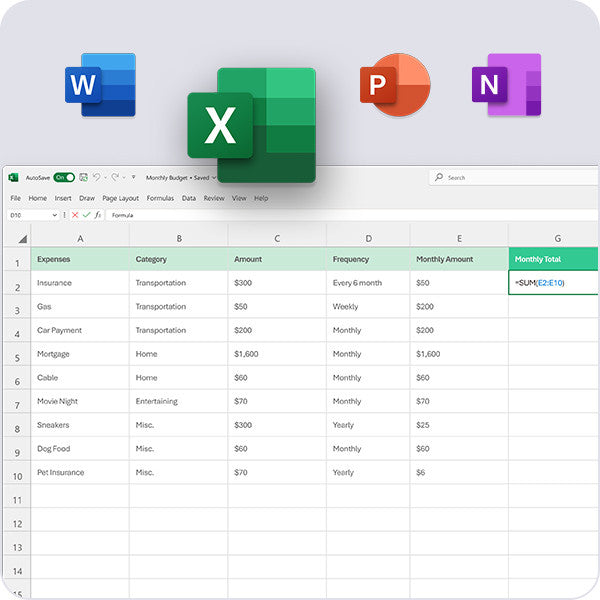Open the File menu
Image resolution: width=600 pixels, height=600 pixels.
pyautogui.click(x=15, y=198)
